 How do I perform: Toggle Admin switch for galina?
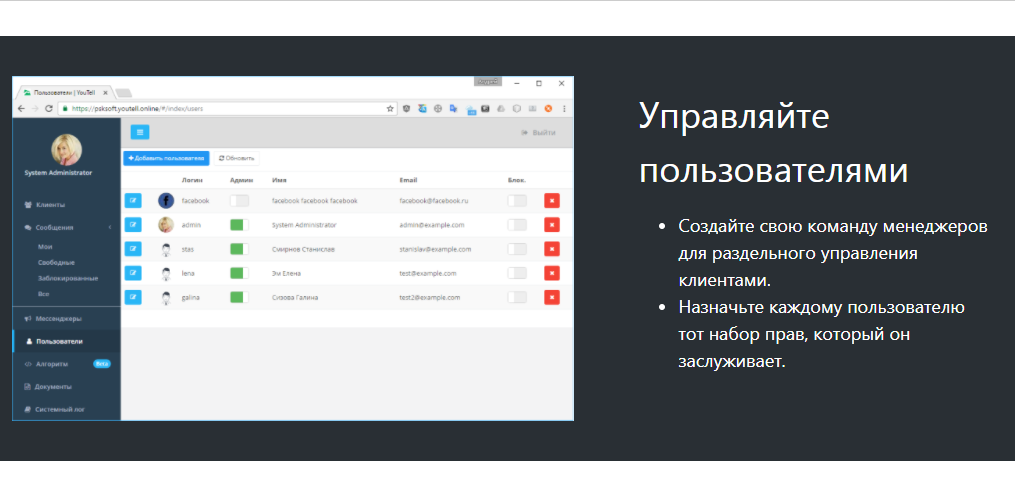[x=240, y=297]
